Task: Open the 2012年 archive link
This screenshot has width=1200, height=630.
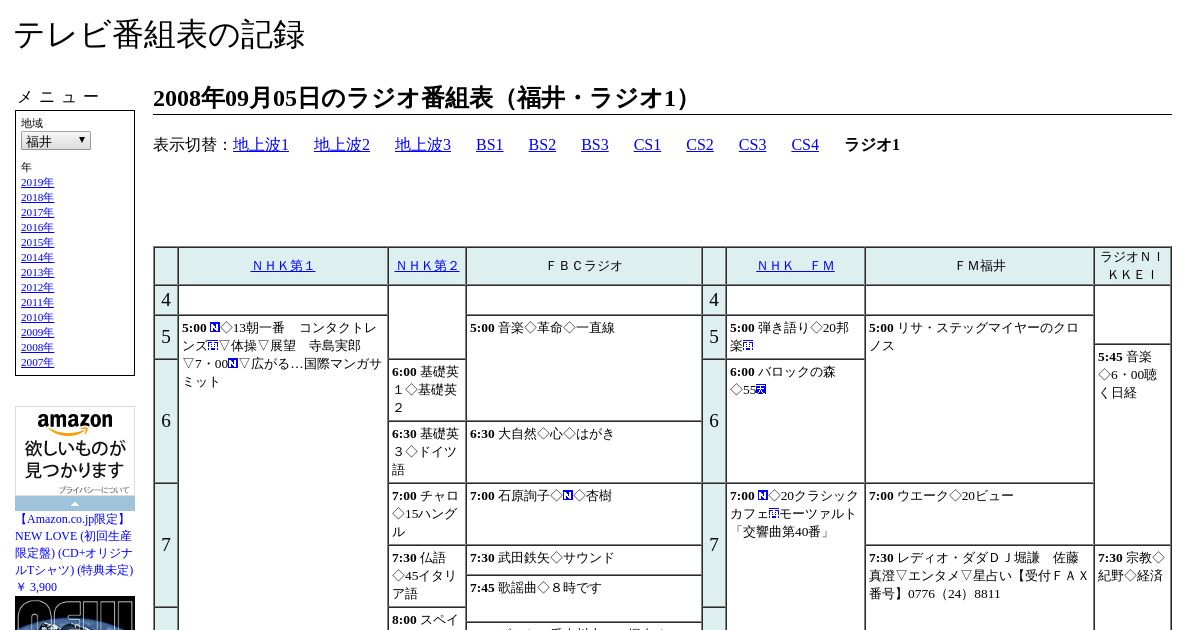Action: tap(37, 287)
